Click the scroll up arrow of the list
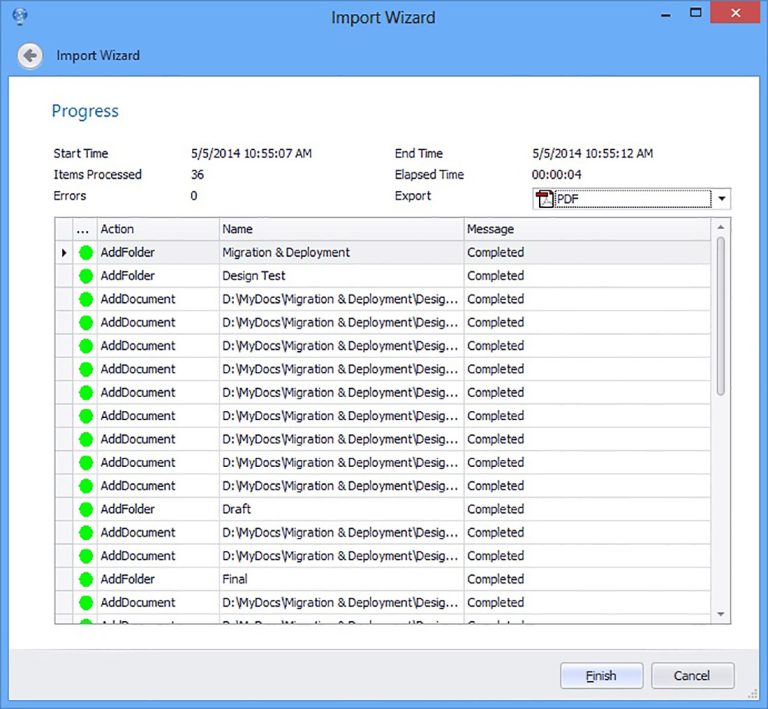Viewport: 768px width, 709px height. [x=722, y=228]
